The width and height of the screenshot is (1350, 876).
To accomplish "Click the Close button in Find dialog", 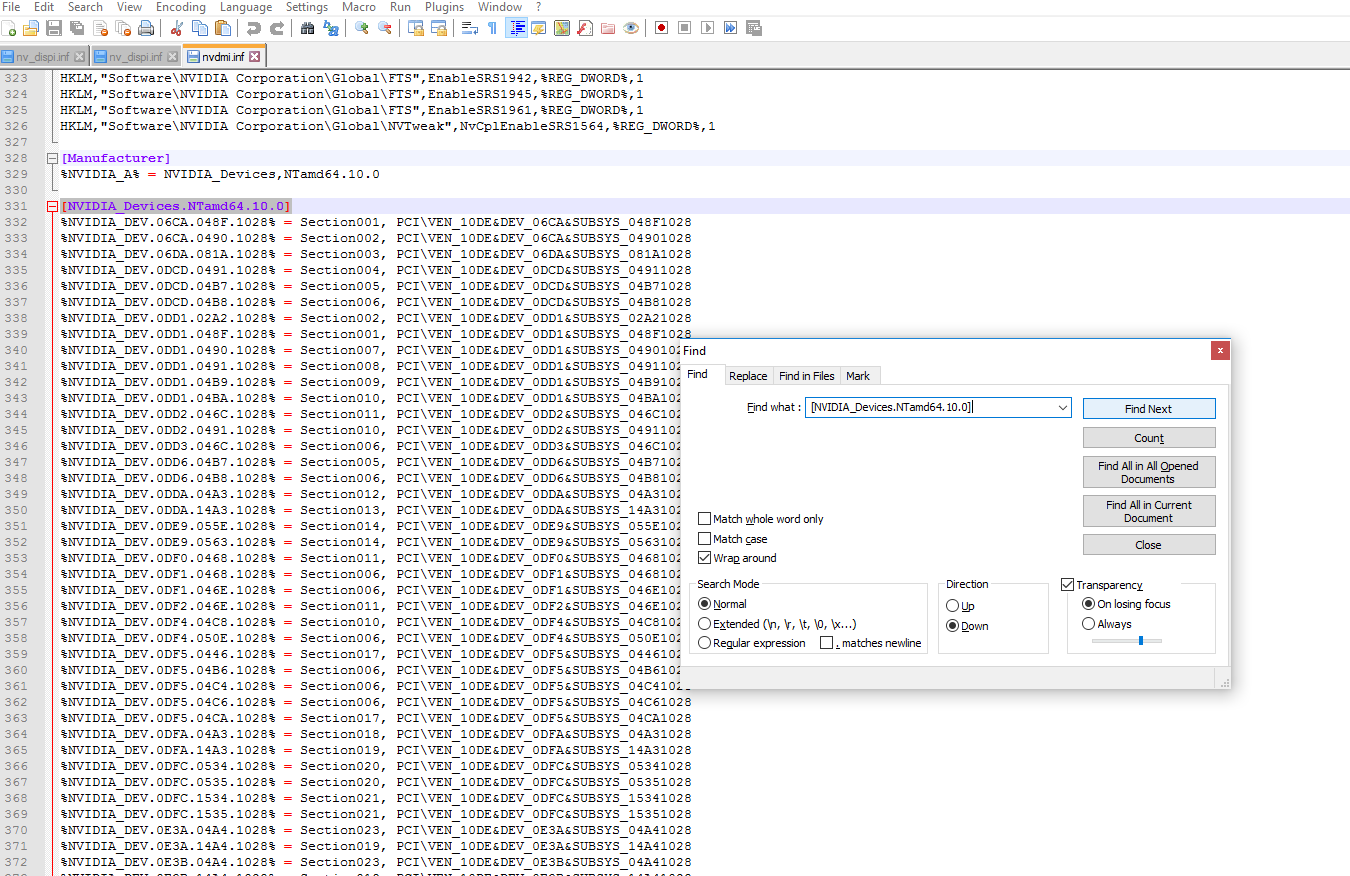I will pos(1149,545).
